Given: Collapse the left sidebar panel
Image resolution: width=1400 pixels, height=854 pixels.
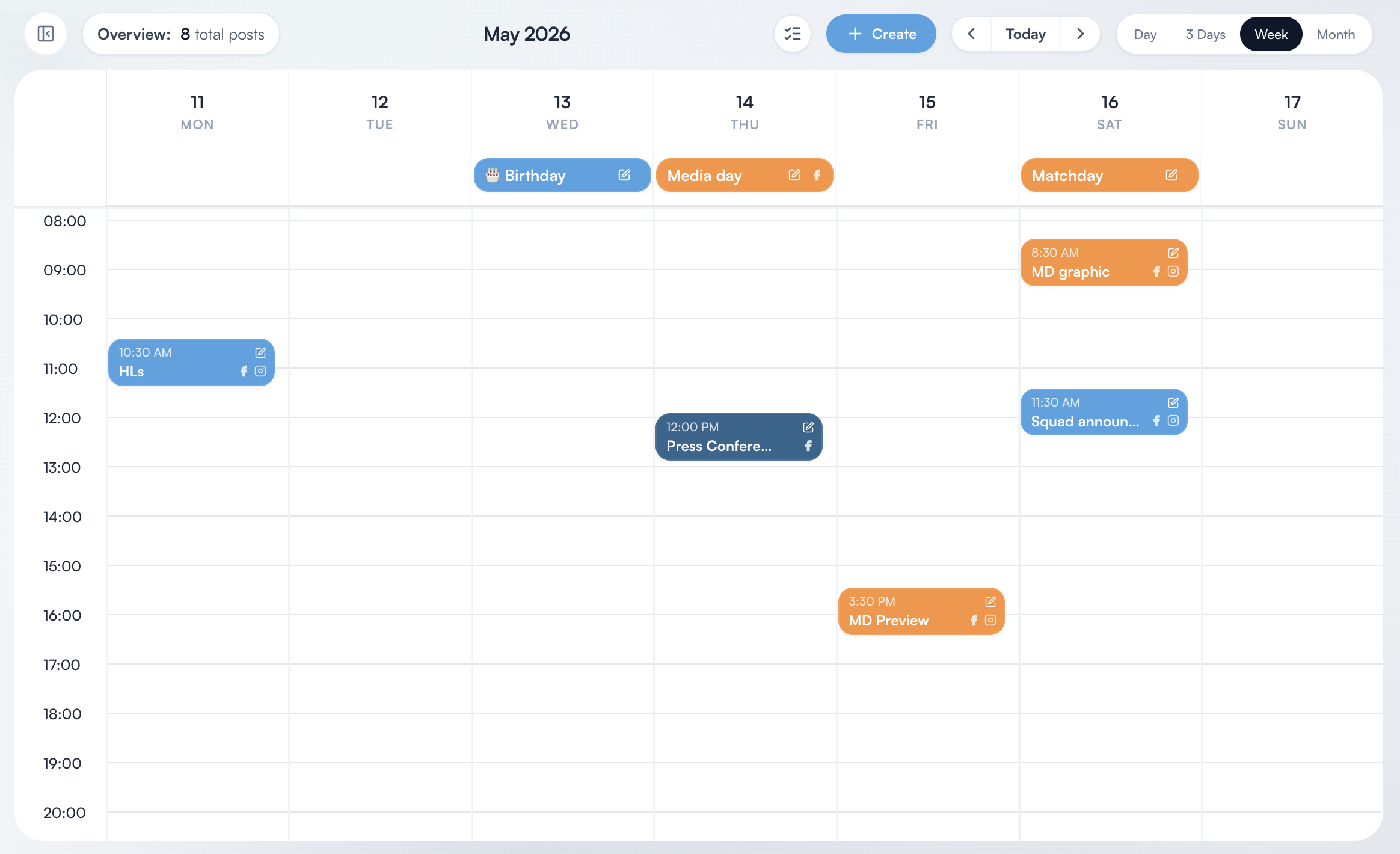Looking at the screenshot, I should 45,34.
